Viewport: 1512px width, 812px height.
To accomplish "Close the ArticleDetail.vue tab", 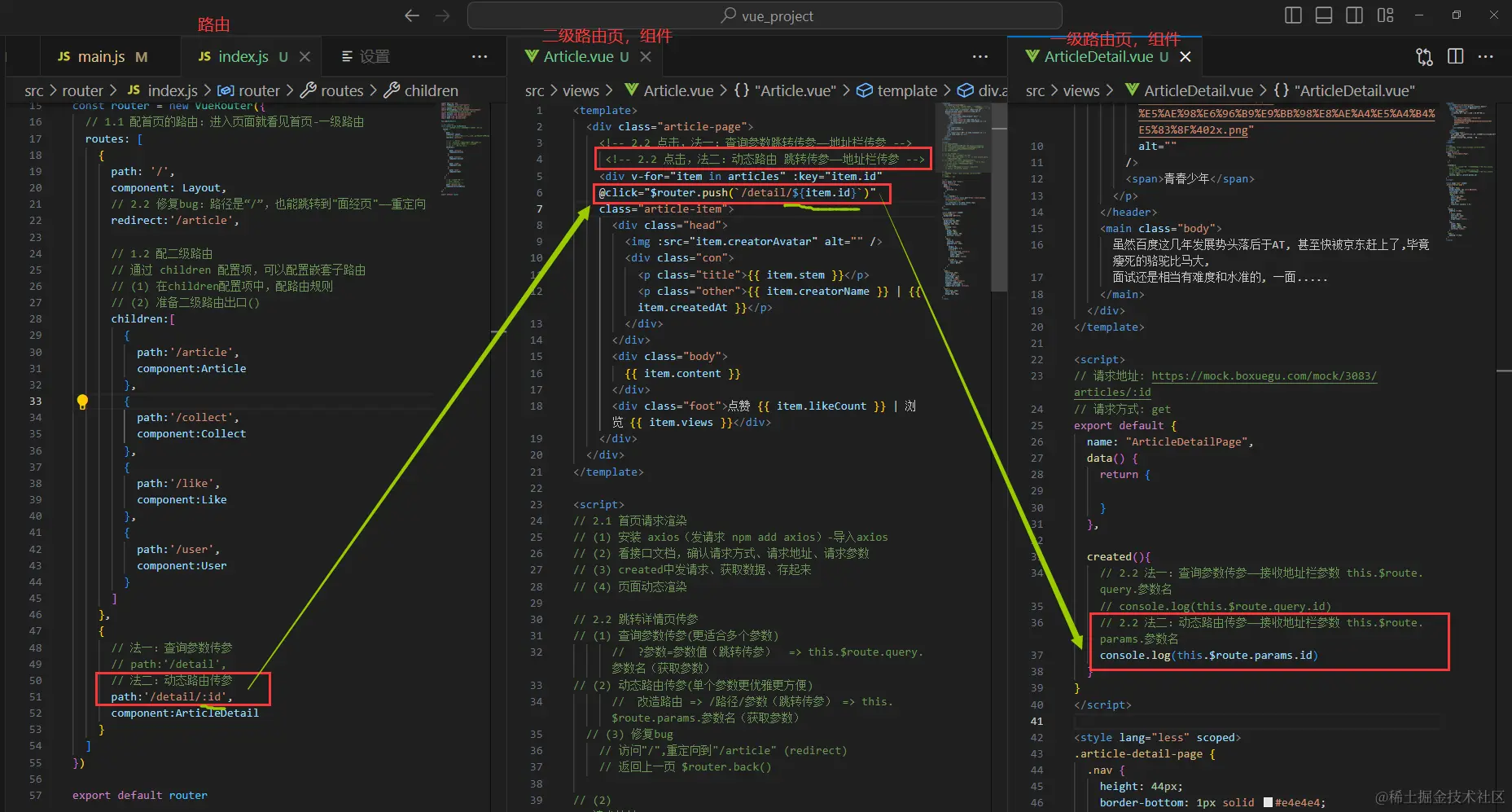I will pyautogui.click(x=1185, y=56).
